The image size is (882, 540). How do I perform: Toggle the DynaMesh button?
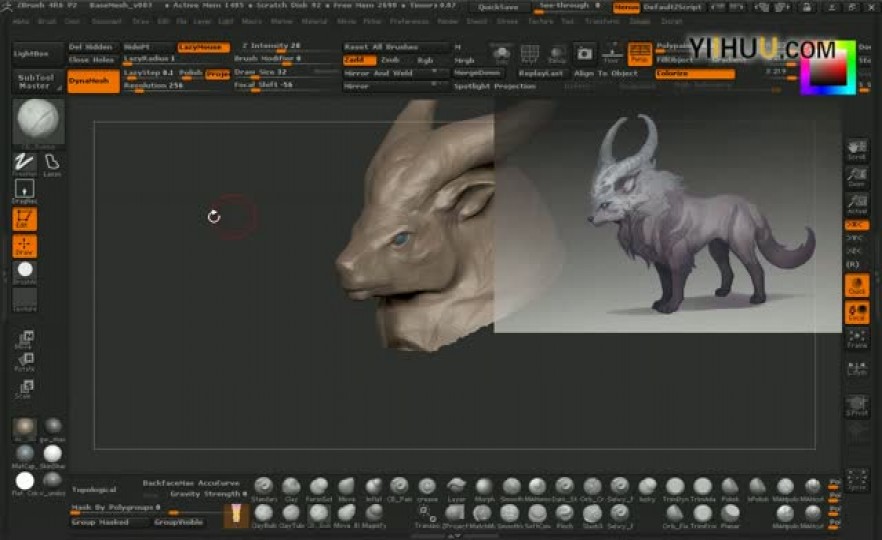point(93,82)
